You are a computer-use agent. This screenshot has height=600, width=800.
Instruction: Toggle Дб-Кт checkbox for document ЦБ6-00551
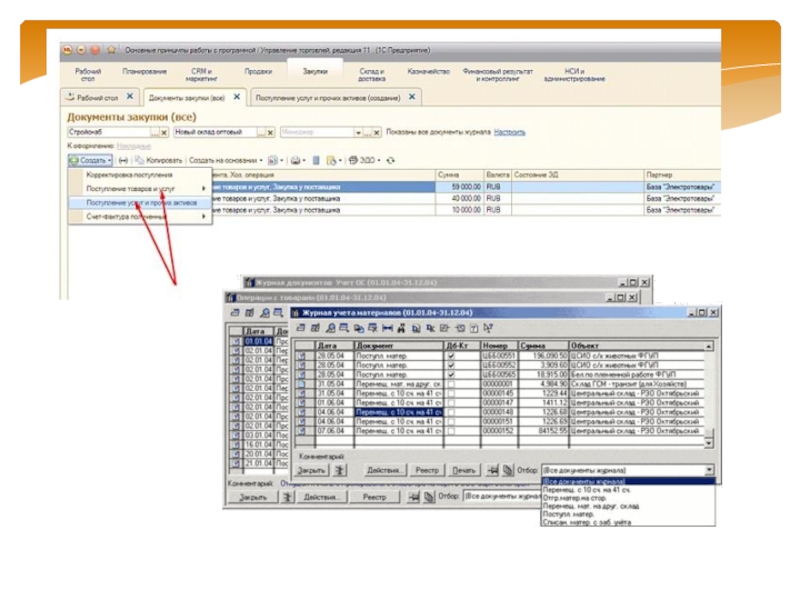pos(451,355)
